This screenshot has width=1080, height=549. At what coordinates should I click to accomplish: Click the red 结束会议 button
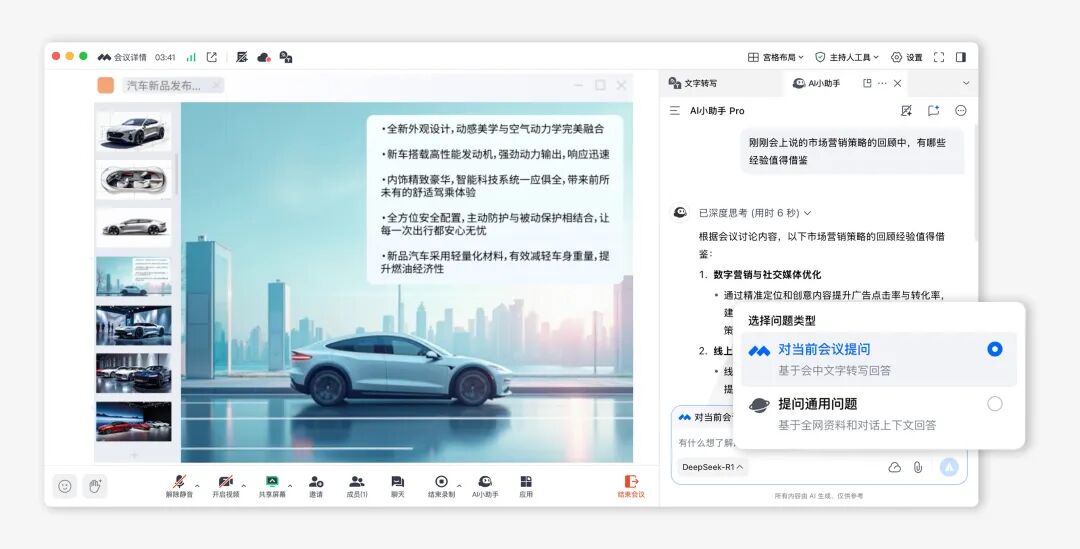click(631, 485)
